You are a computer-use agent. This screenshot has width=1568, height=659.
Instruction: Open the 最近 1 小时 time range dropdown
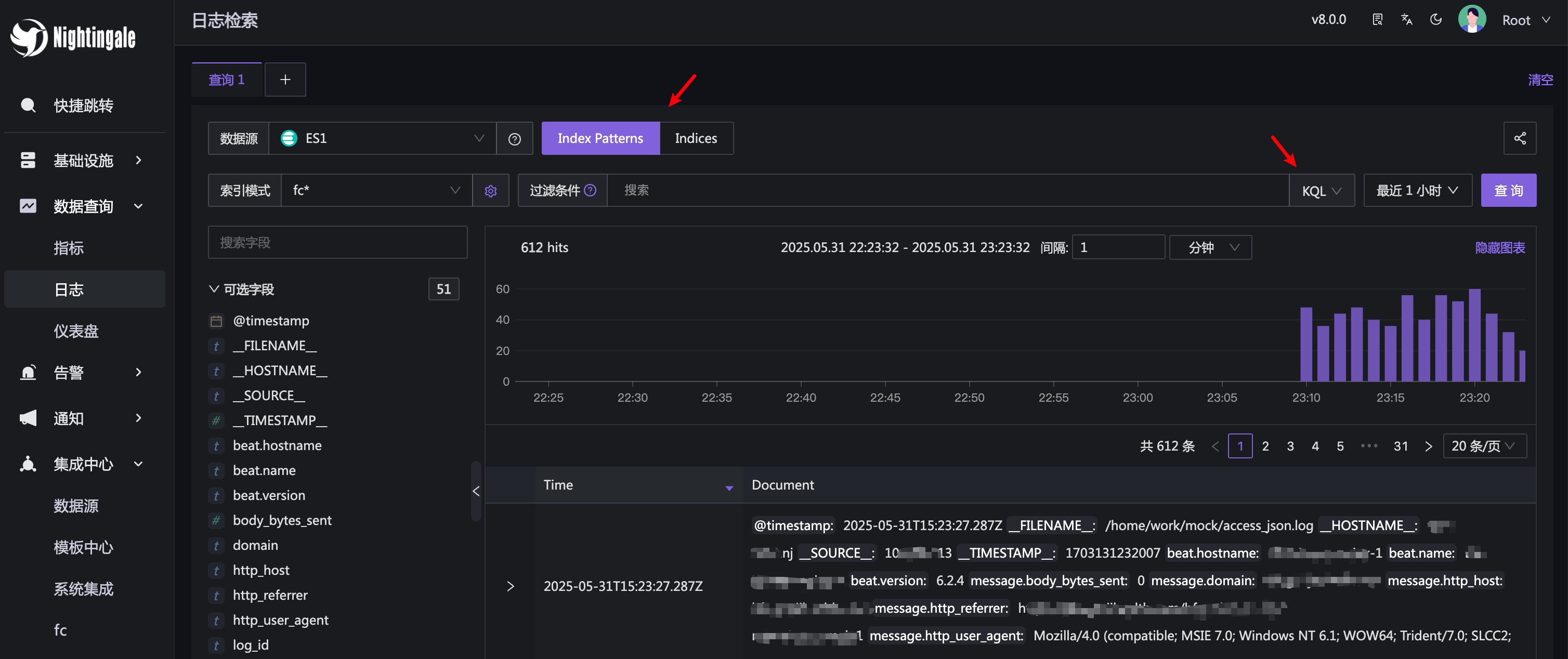click(1417, 190)
